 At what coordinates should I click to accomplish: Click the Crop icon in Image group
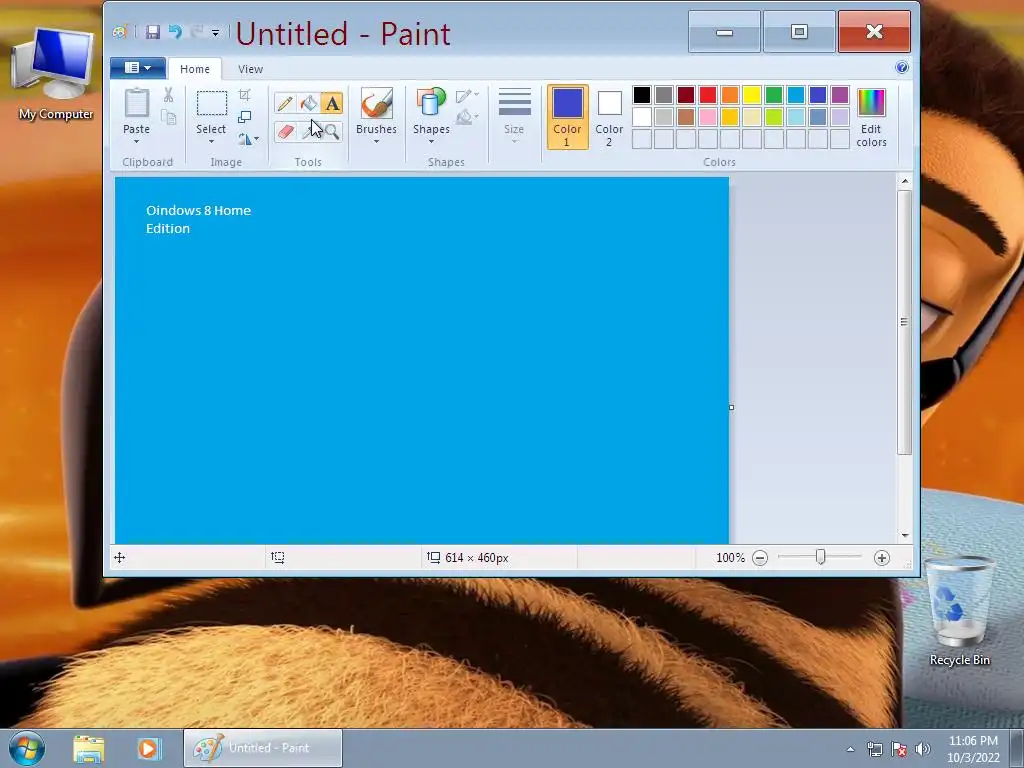[x=245, y=95]
